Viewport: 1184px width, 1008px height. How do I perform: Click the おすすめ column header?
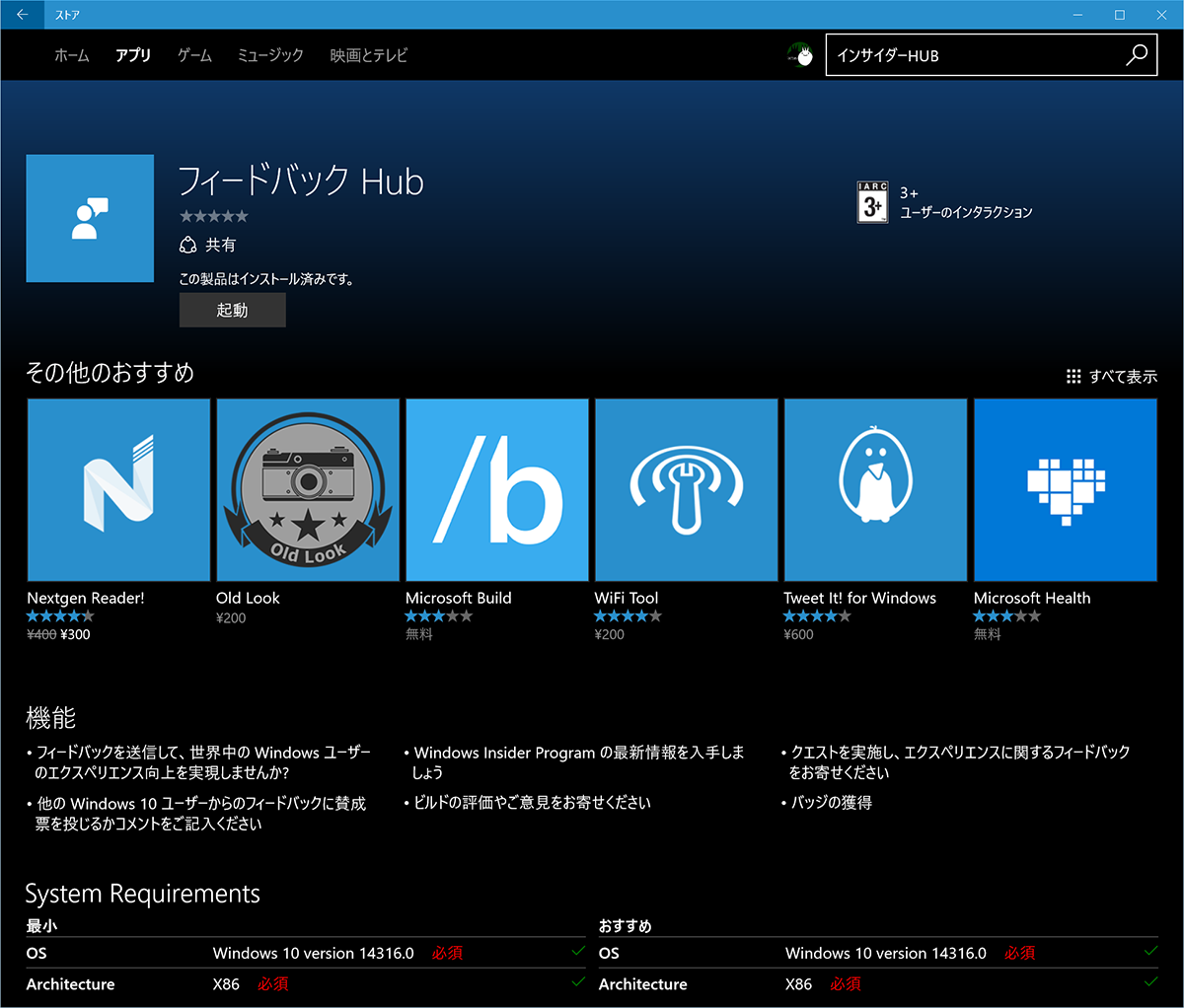626,925
